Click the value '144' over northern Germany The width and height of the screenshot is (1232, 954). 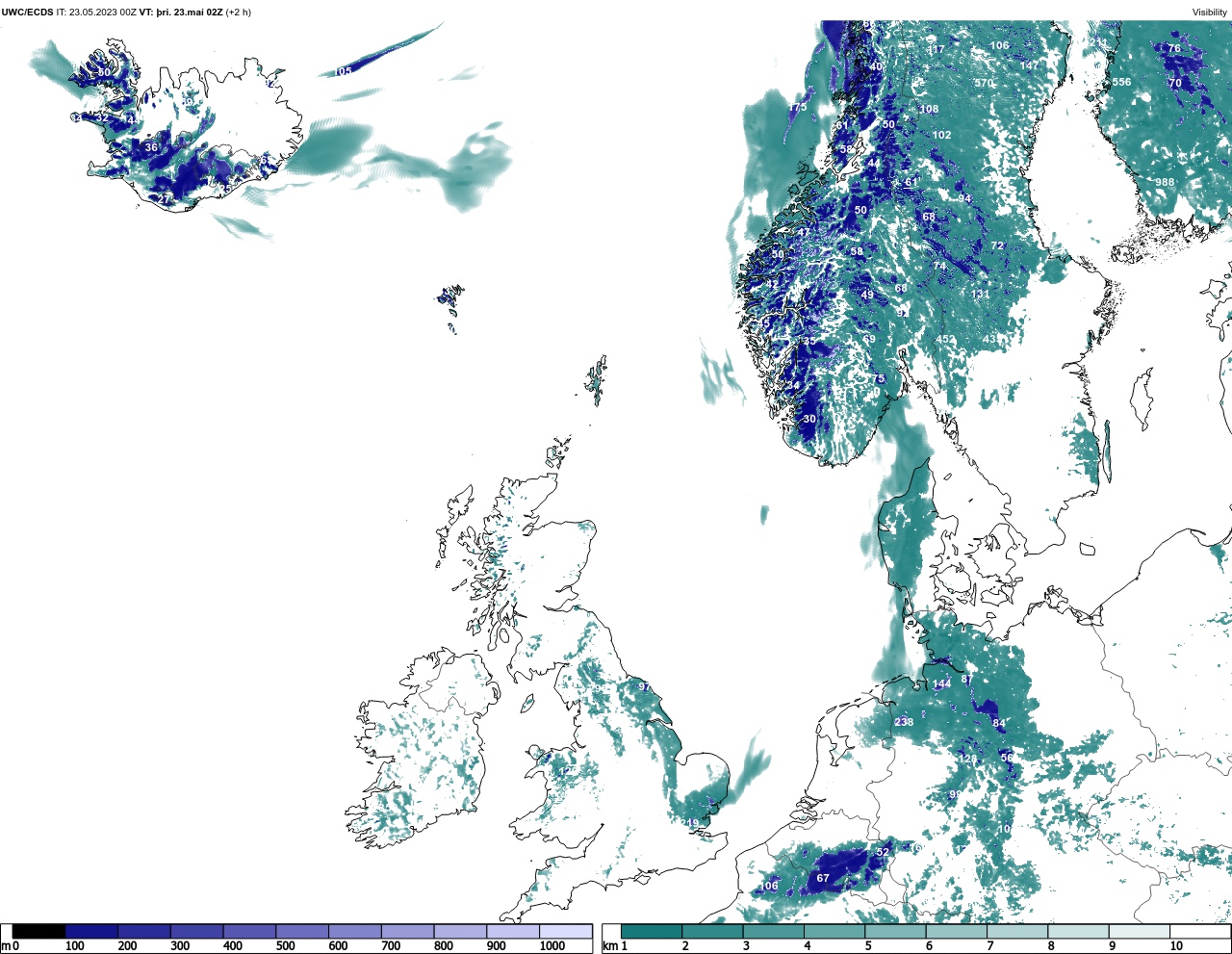[941, 684]
